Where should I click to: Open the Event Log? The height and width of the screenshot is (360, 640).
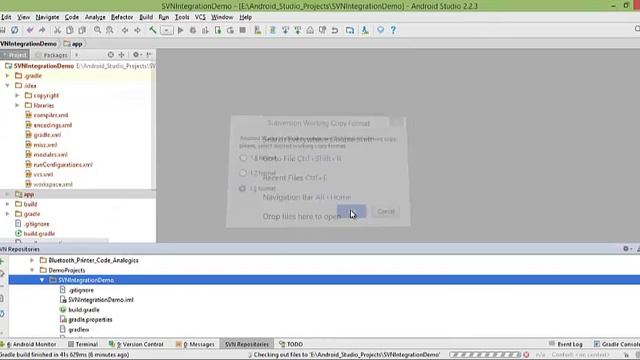click(566, 344)
